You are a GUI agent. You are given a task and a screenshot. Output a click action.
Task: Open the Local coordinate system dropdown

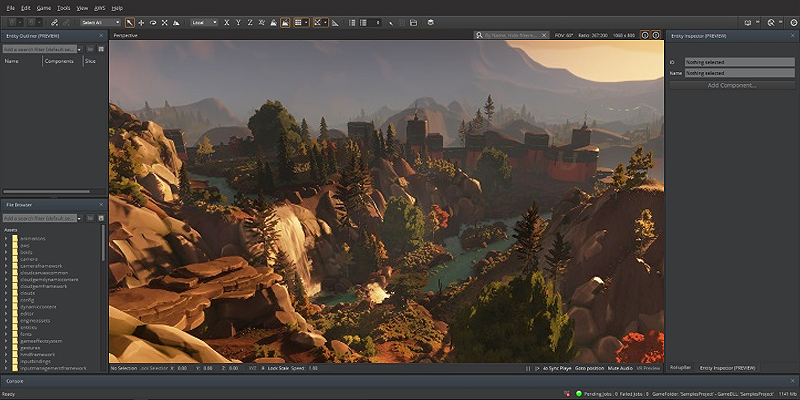204,22
